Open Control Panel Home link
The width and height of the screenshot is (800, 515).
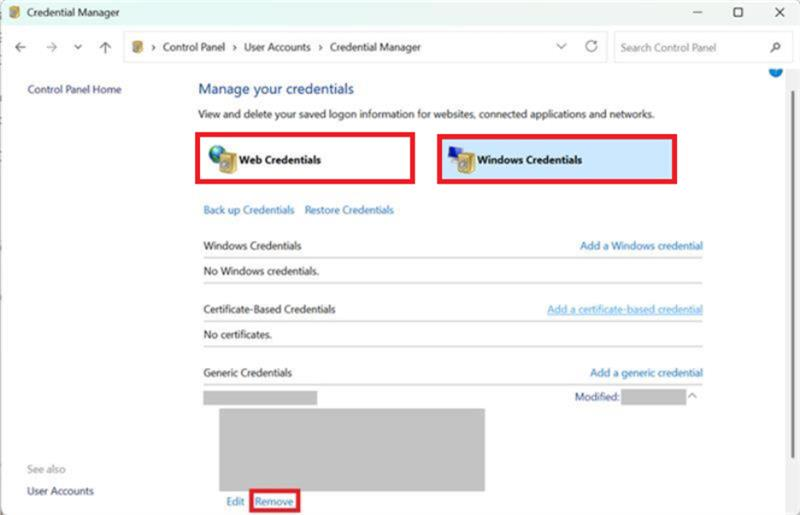click(x=74, y=89)
